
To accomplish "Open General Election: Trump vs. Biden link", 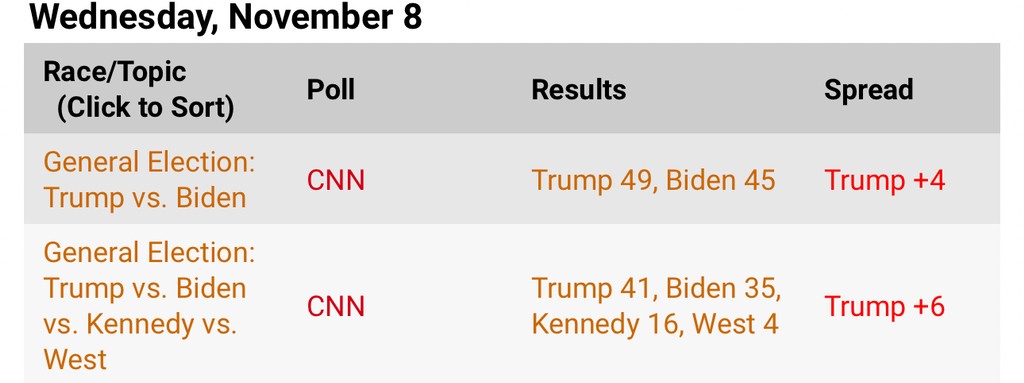I will pos(150,180).
